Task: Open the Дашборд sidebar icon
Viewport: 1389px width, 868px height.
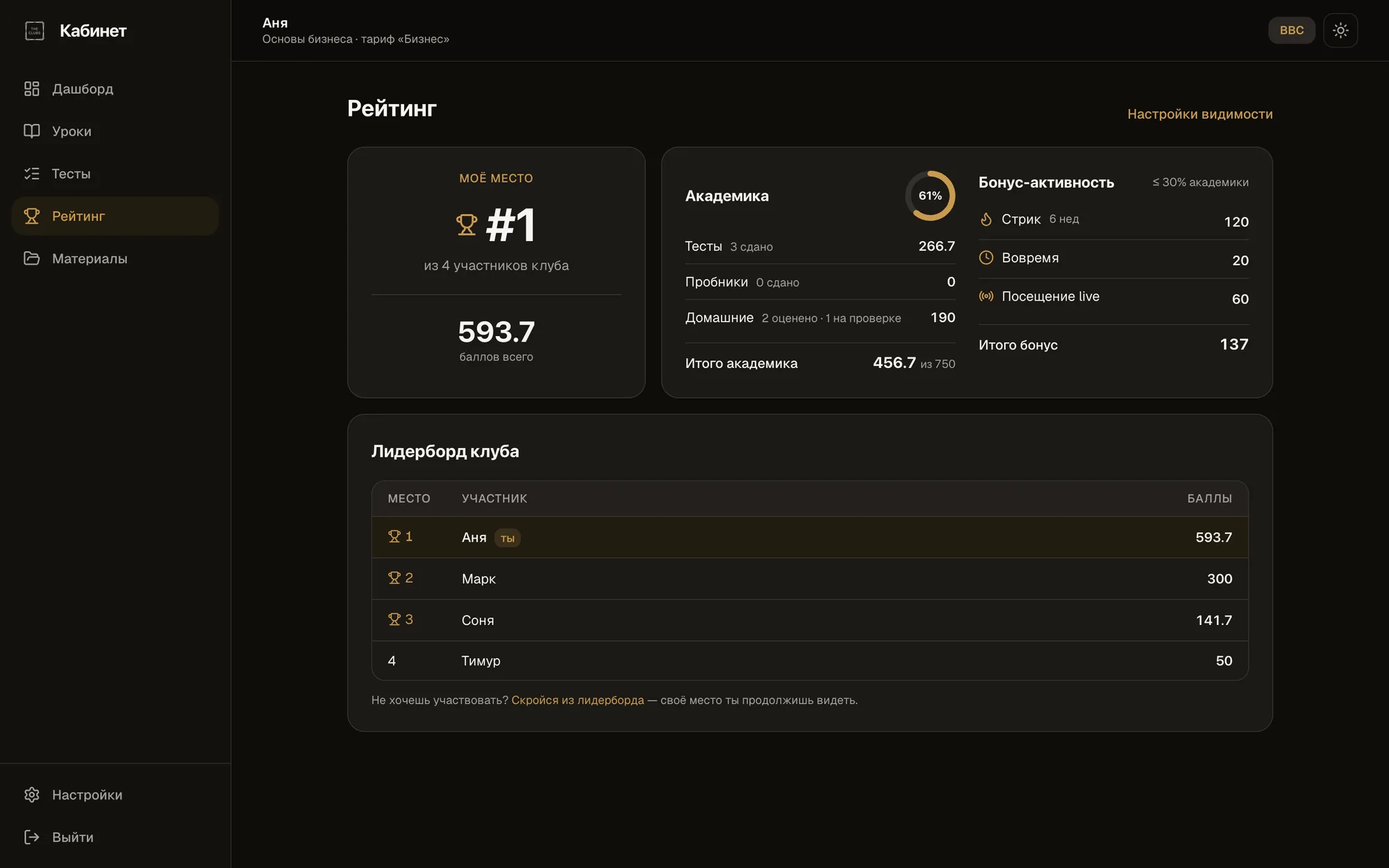Action: (x=32, y=89)
